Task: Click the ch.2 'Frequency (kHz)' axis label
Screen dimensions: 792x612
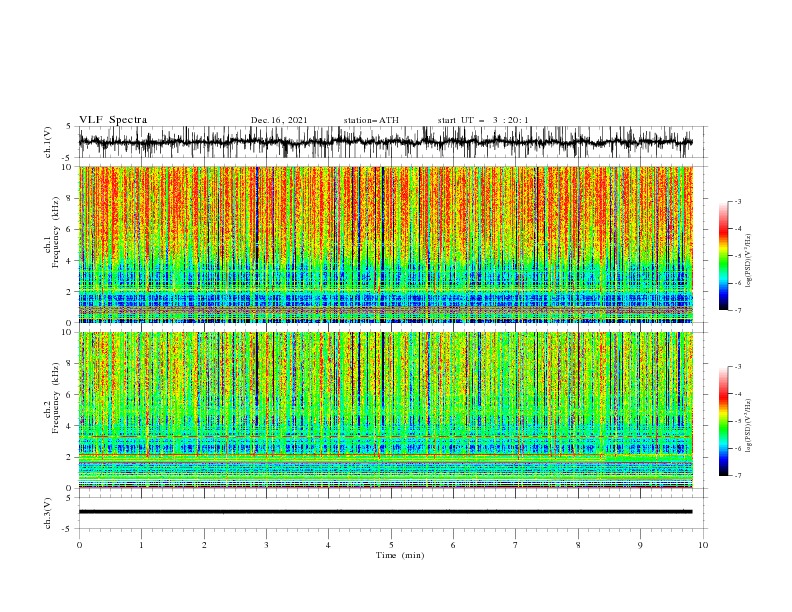Action: click(x=56, y=398)
